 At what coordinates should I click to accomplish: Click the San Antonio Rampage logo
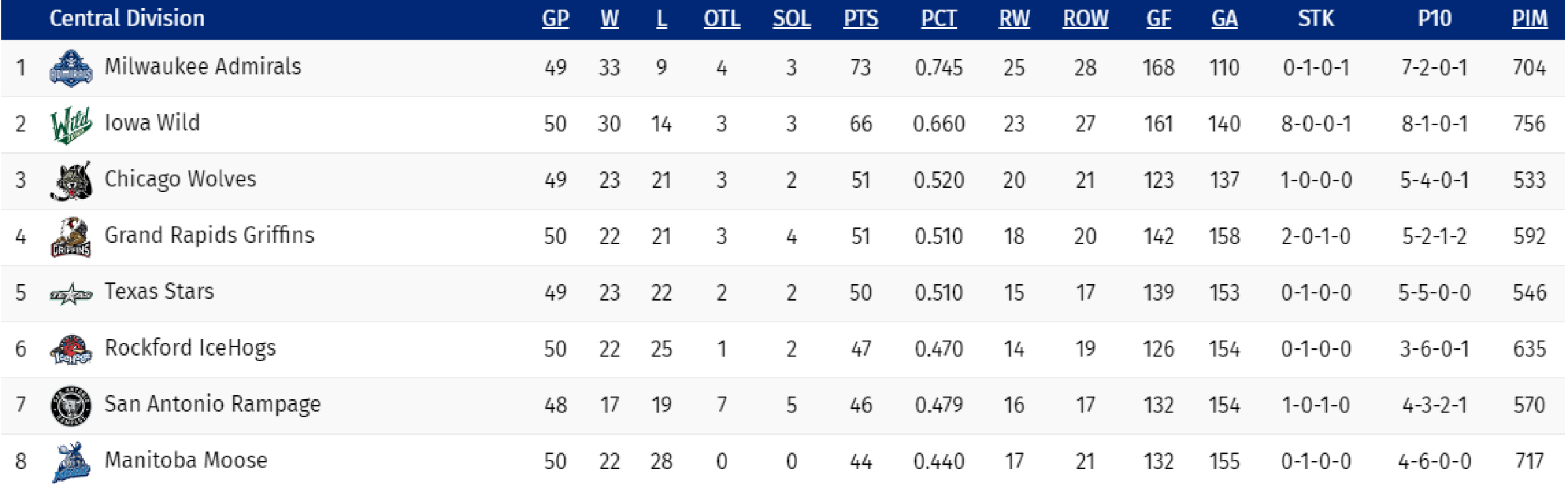pyautogui.click(x=71, y=405)
